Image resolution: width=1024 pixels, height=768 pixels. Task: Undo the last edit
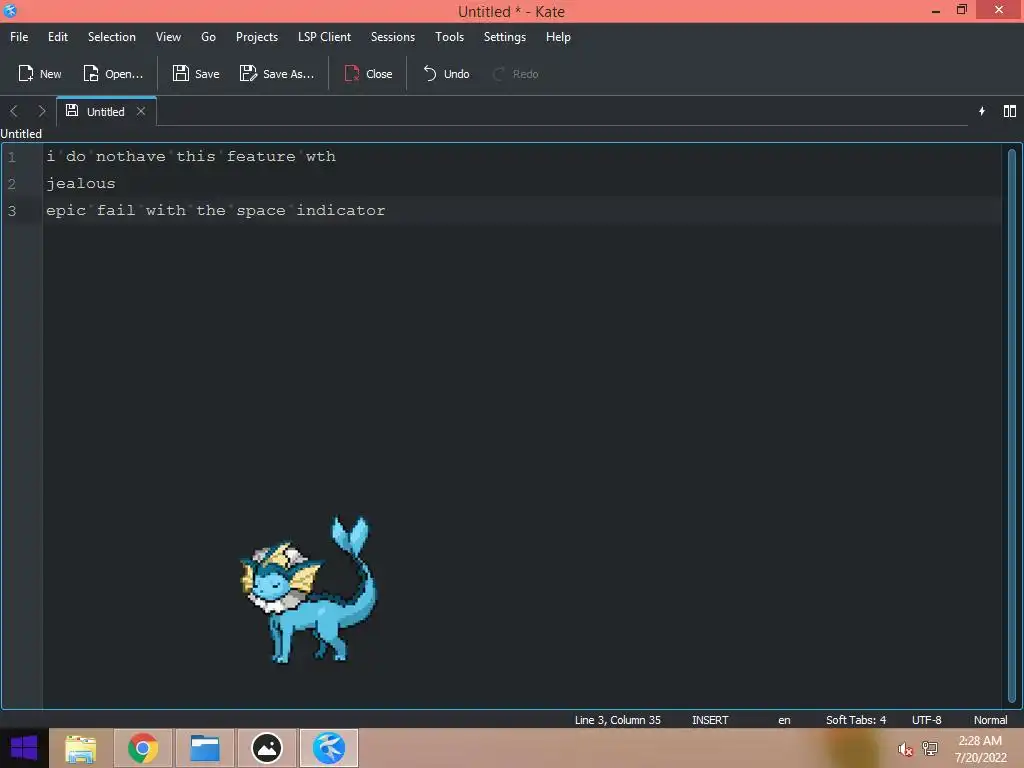(x=447, y=74)
